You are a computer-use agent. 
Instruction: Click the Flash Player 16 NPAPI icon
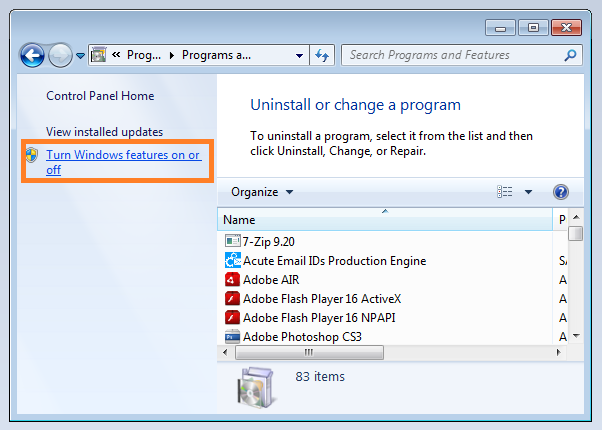coord(232,318)
